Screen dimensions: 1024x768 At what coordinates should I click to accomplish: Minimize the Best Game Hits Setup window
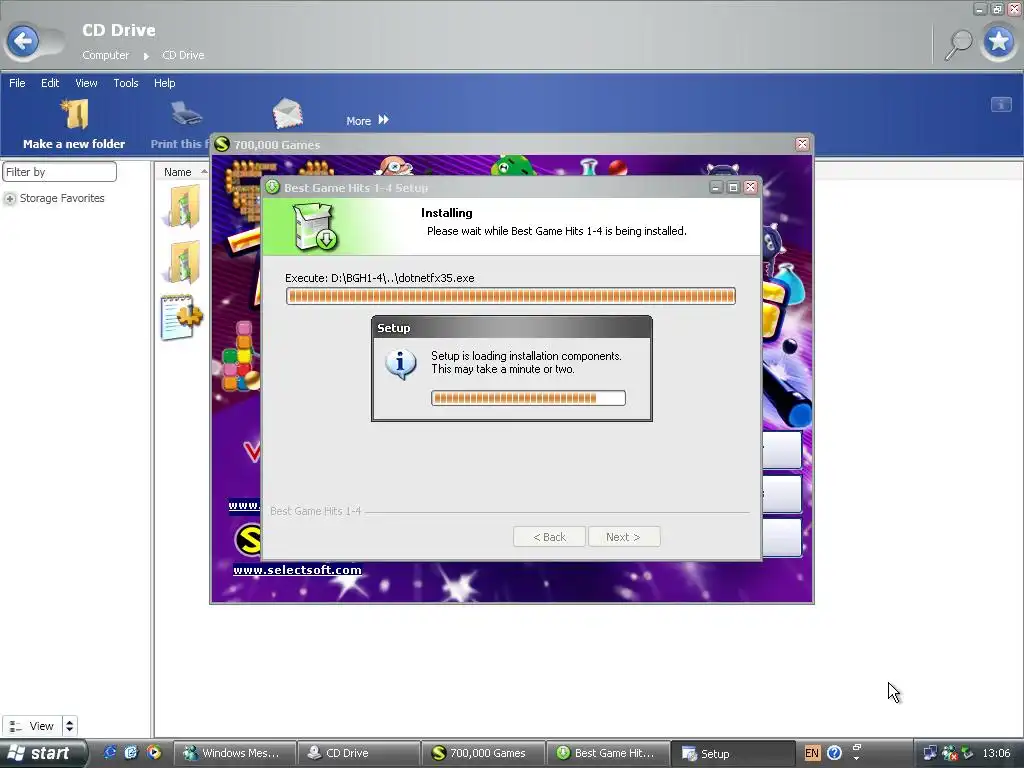[716, 187]
